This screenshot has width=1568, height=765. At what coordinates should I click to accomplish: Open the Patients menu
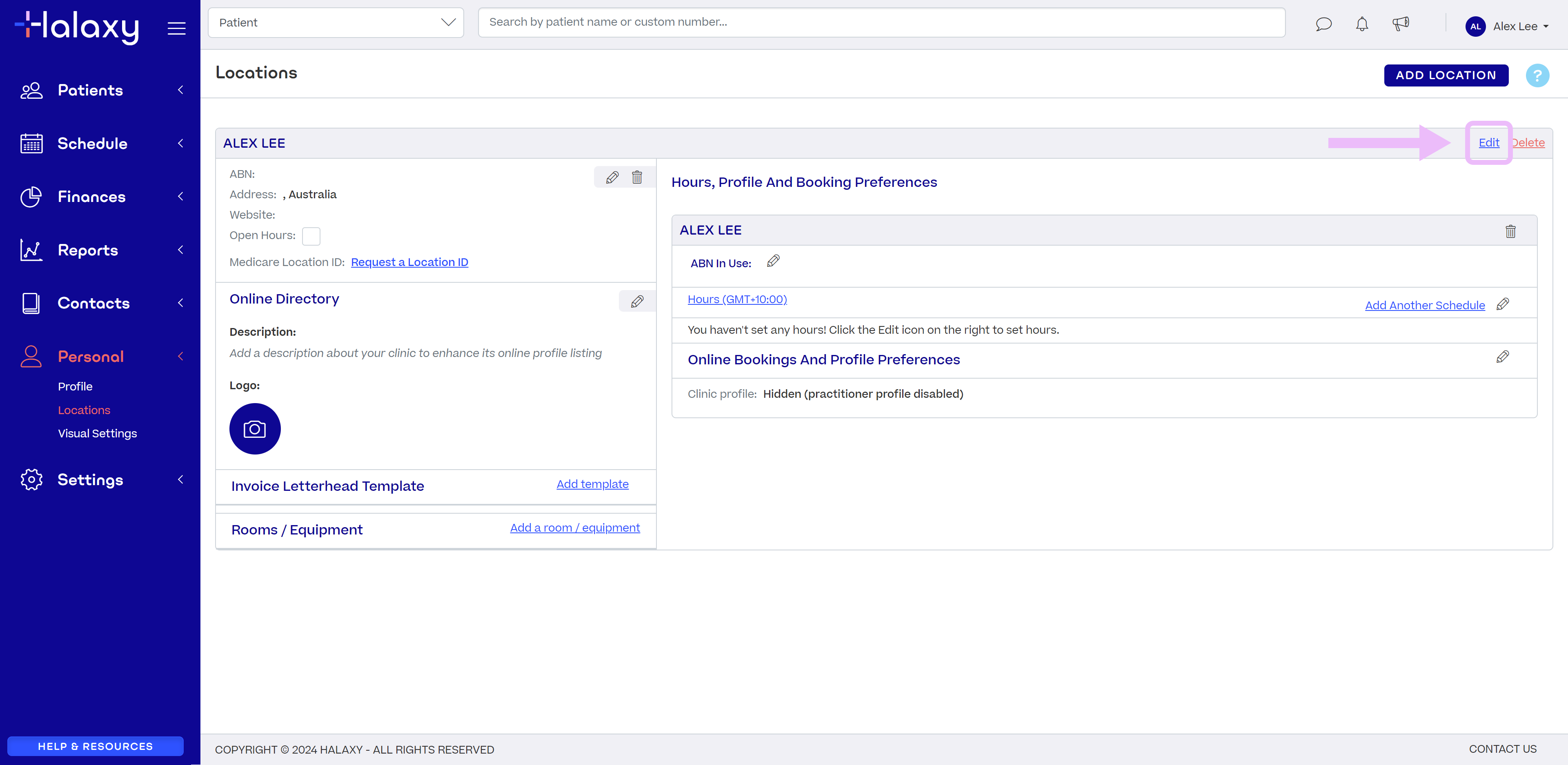[x=90, y=91]
